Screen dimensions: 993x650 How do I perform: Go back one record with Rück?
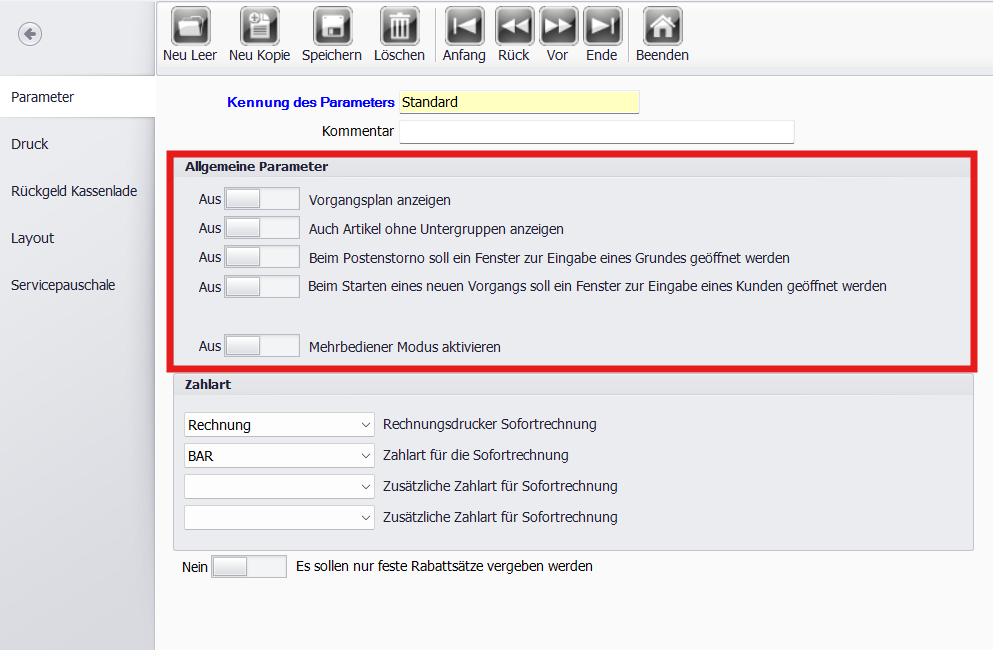[514, 26]
